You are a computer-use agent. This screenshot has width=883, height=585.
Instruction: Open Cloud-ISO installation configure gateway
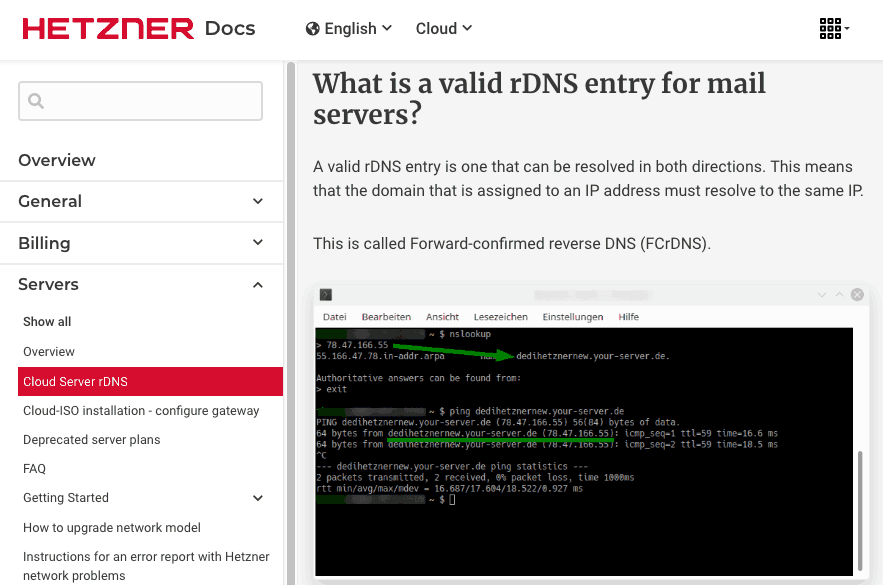coord(141,411)
